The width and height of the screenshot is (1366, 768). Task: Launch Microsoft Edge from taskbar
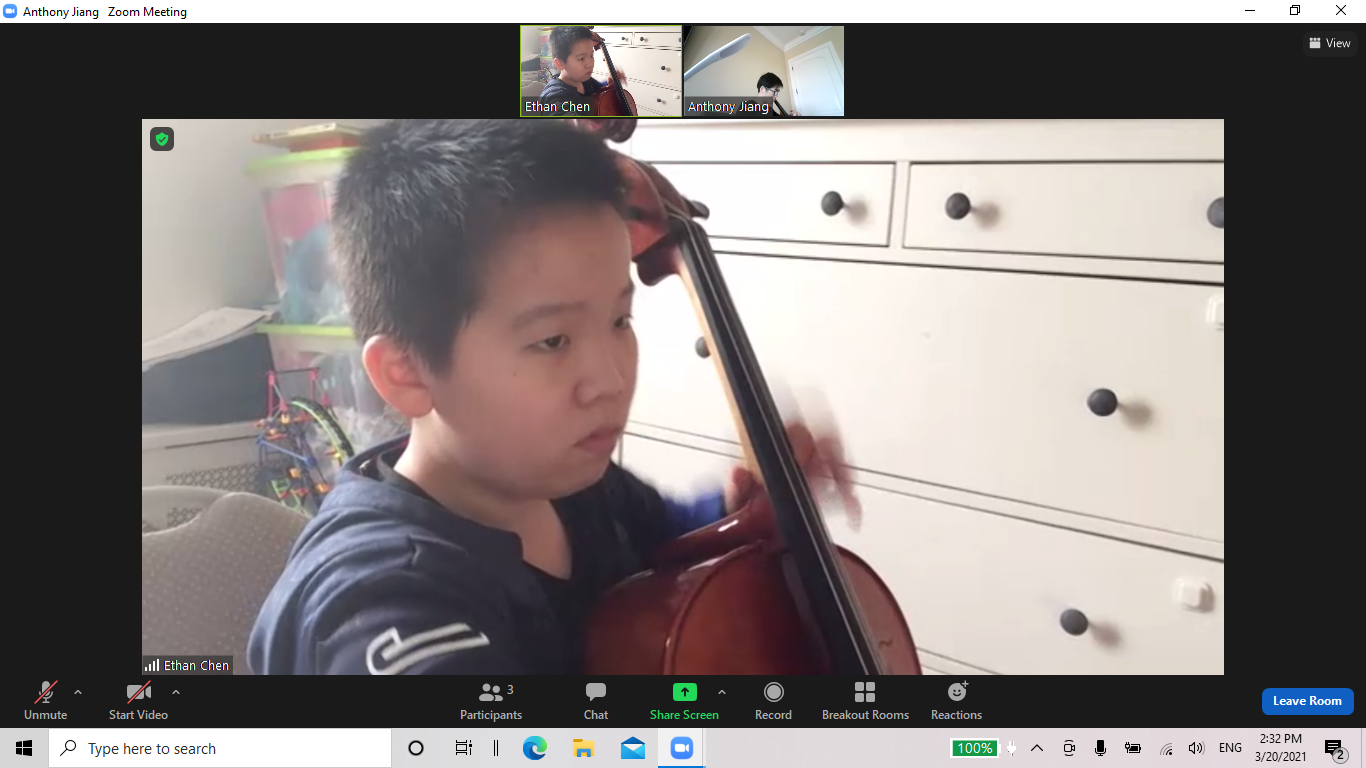(x=535, y=748)
